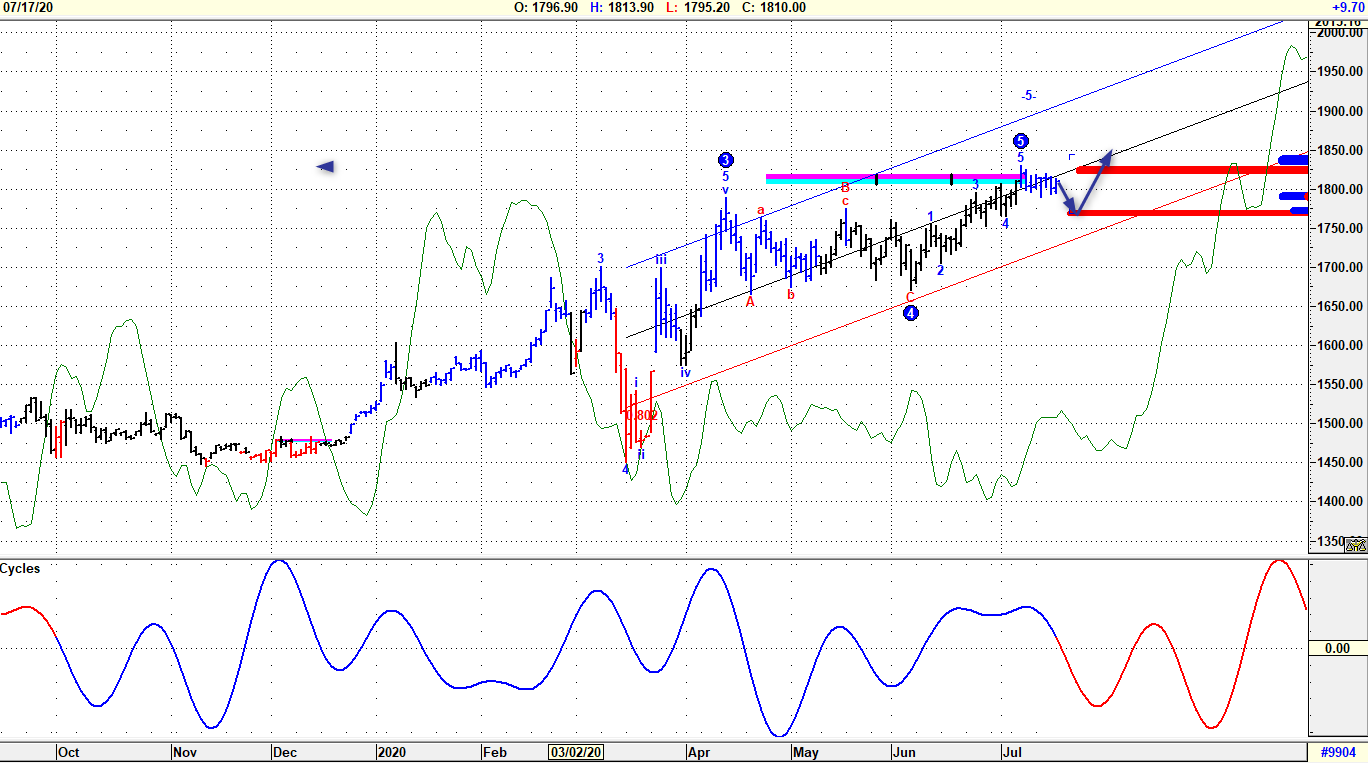1368x763 pixels.
Task: Click the 2020 label on the time axis
Action: point(394,752)
